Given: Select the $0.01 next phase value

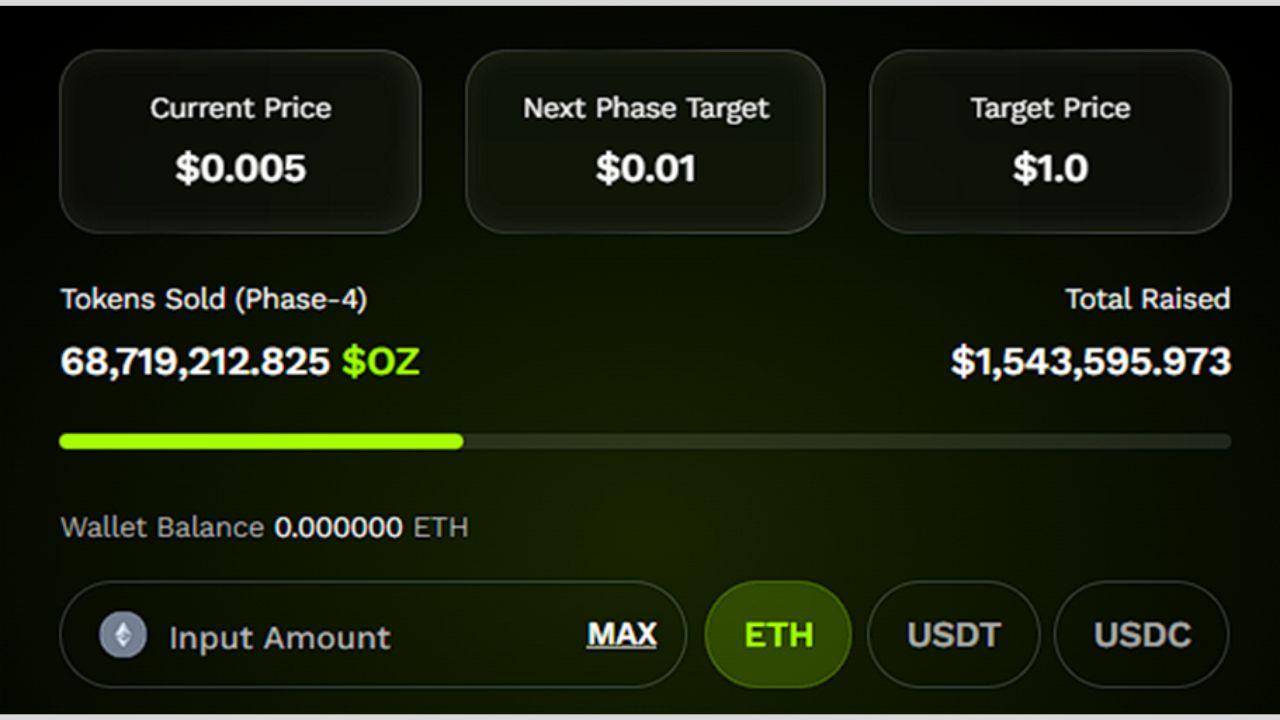Looking at the screenshot, I should 646,168.
